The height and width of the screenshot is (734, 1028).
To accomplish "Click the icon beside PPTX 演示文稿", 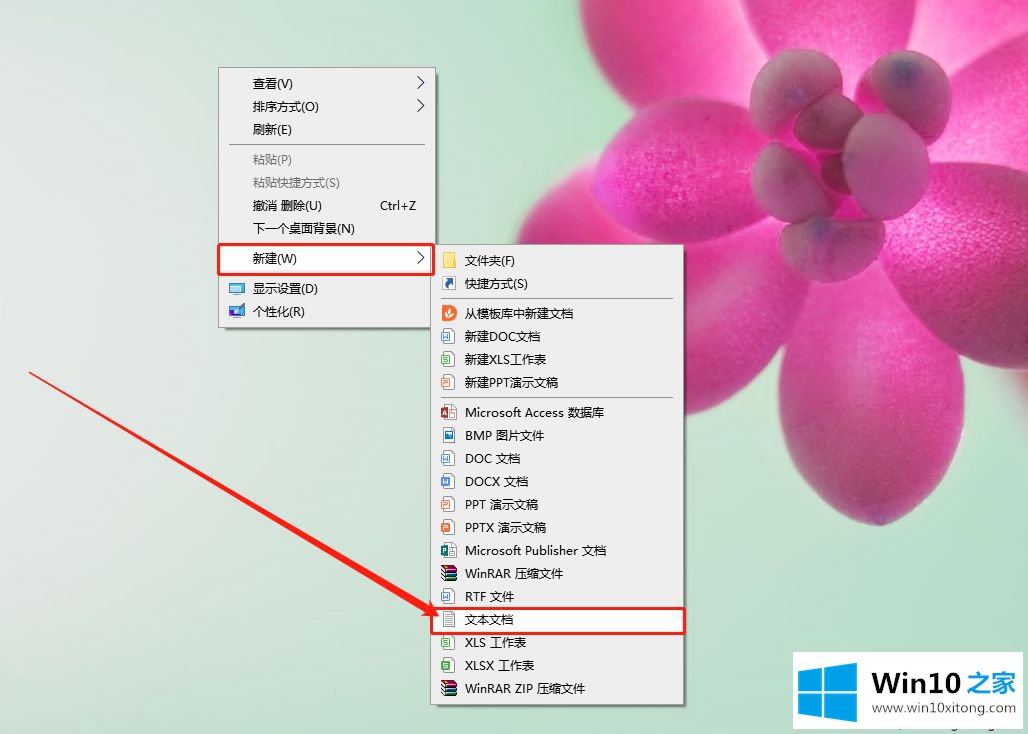I will click(x=448, y=527).
